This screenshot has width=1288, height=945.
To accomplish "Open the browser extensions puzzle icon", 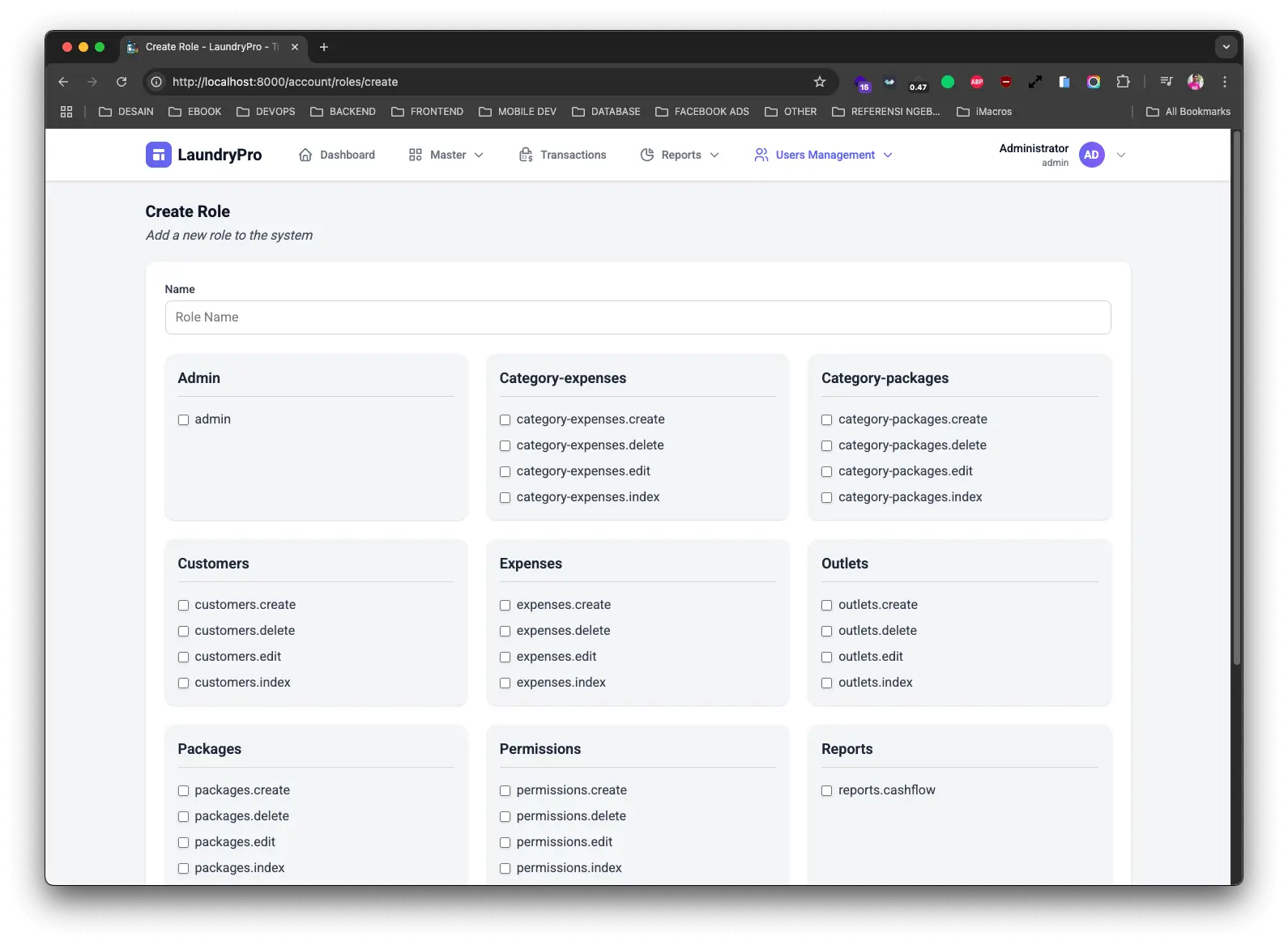I will pos(1123,82).
